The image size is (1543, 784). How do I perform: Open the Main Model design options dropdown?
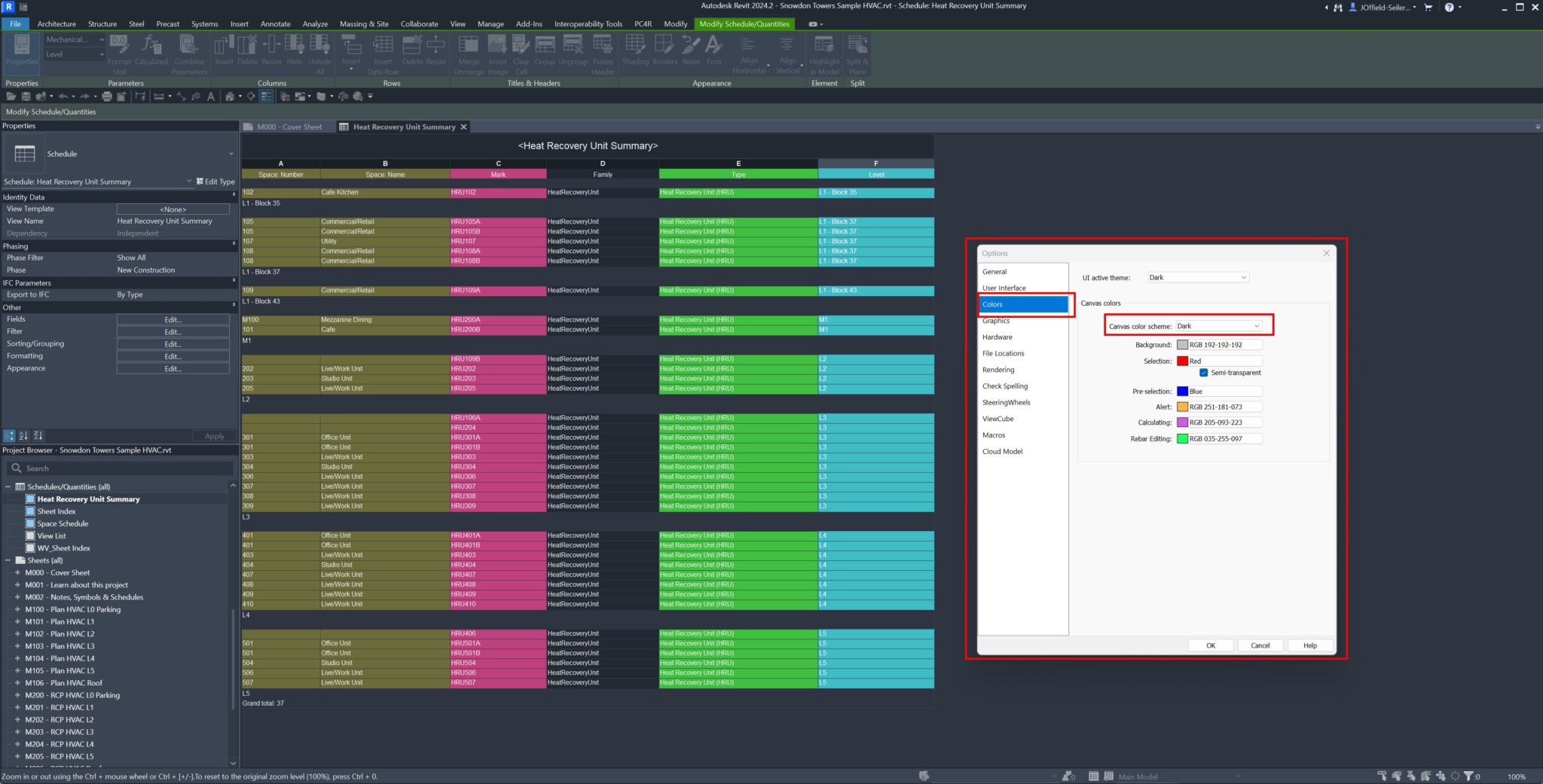tap(1179, 776)
